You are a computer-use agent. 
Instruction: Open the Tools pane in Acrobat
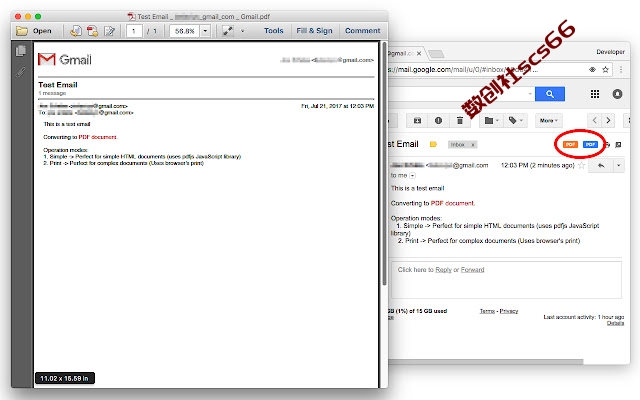click(x=273, y=31)
